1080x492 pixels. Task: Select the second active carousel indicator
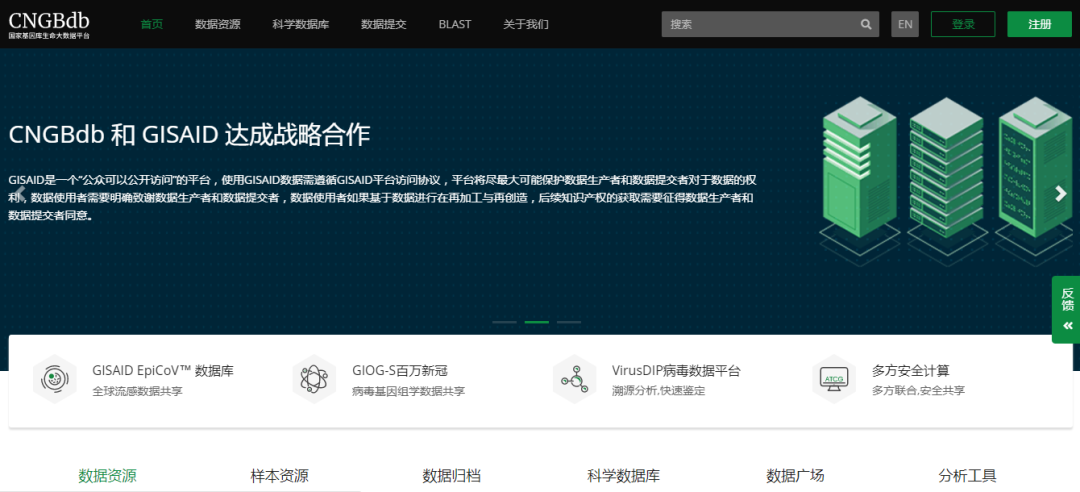(537, 322)
